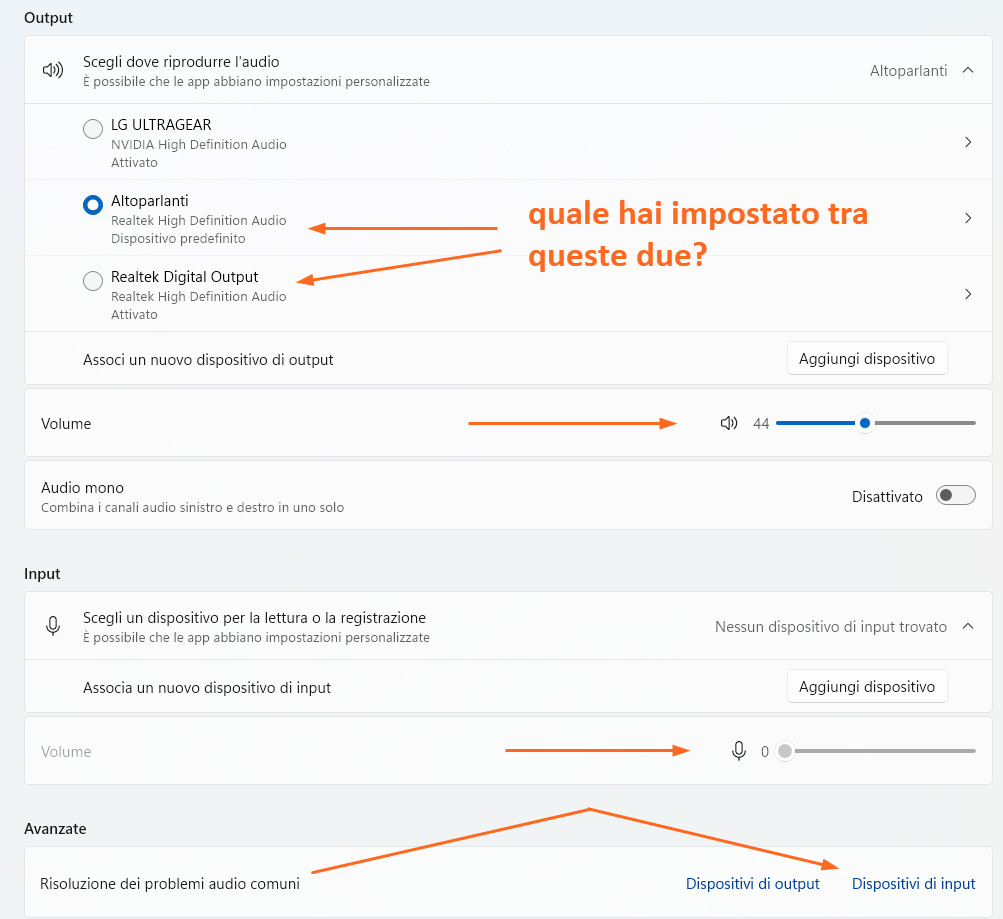Viewport: 1003px width, 919px height.
Task: Open Altoparlanti device properties arrow
Action: coord(967,218)
